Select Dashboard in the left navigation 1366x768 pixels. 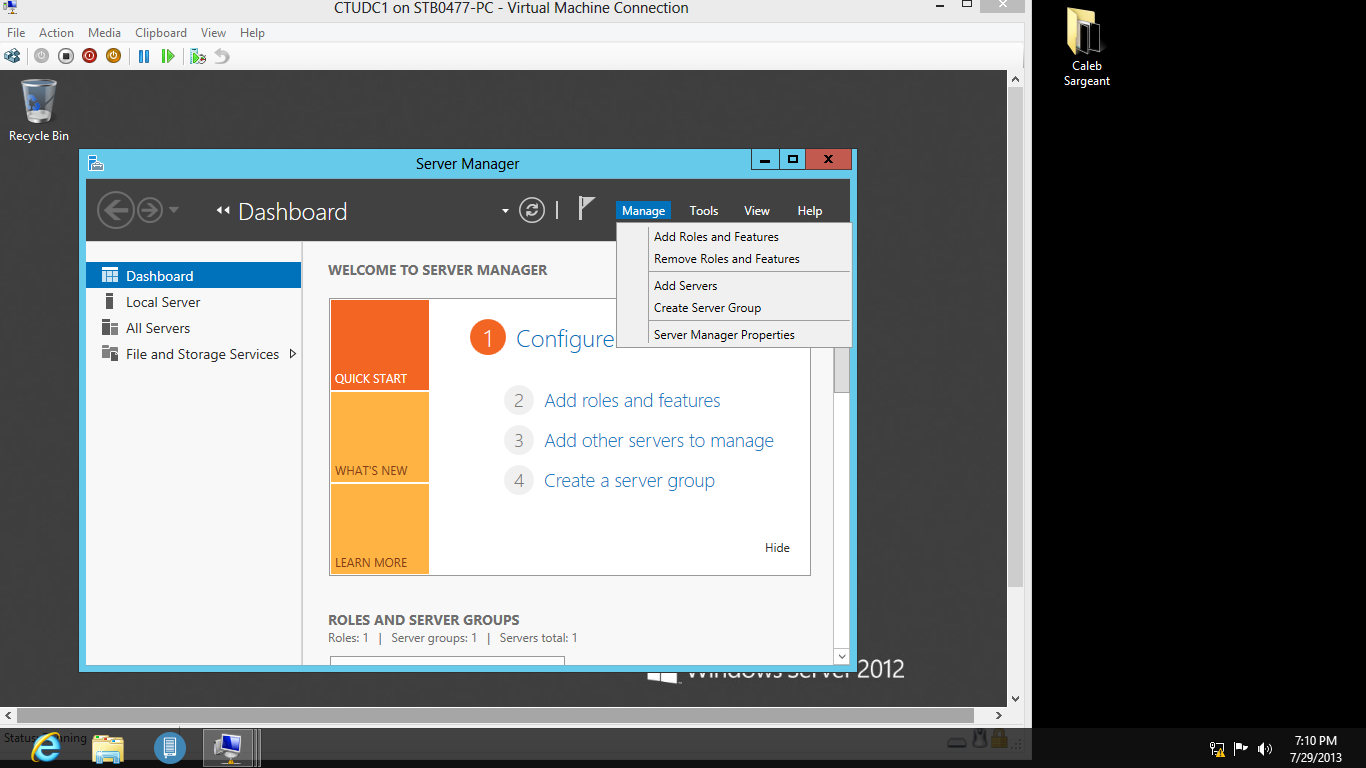click(194, 276)
